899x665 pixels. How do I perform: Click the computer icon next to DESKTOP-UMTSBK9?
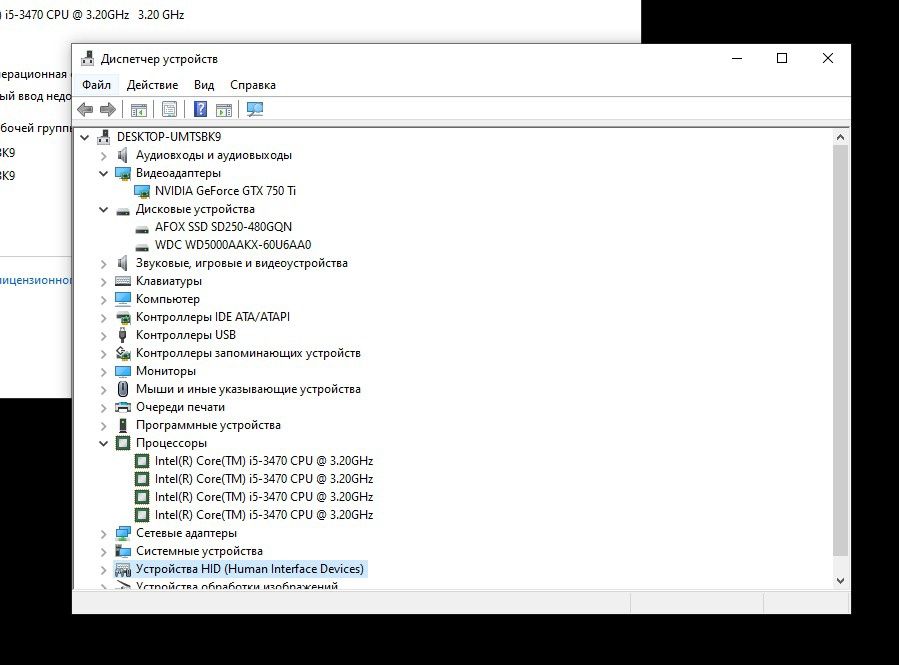tap(104, 136)
